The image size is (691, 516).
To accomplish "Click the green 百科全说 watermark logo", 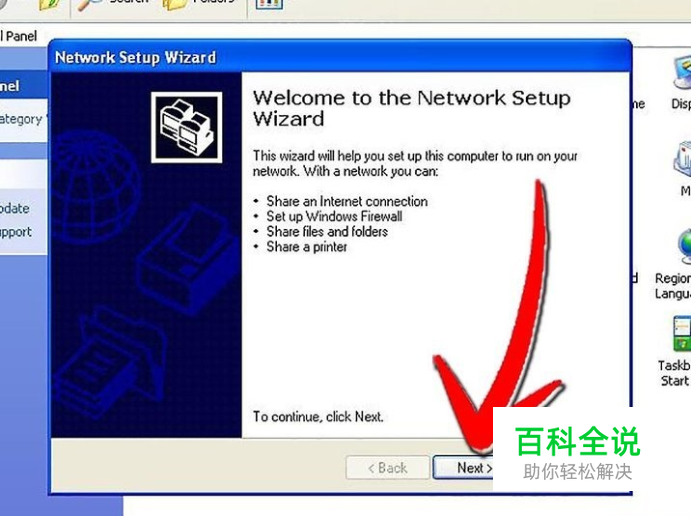I will [577, 441].
